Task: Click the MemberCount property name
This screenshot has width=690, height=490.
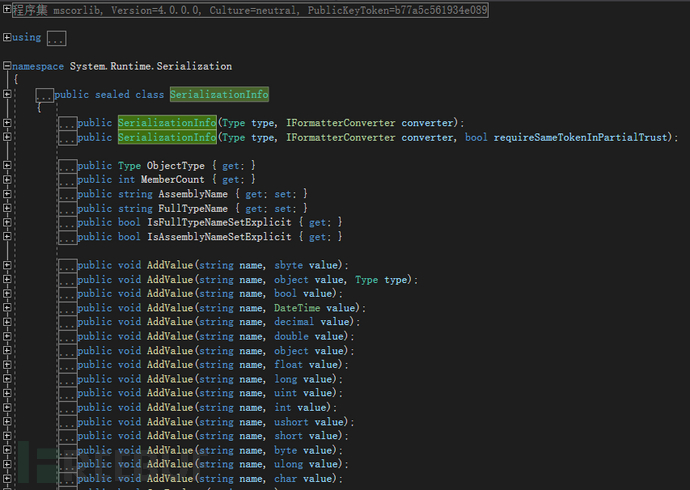Action: point(172,179)
